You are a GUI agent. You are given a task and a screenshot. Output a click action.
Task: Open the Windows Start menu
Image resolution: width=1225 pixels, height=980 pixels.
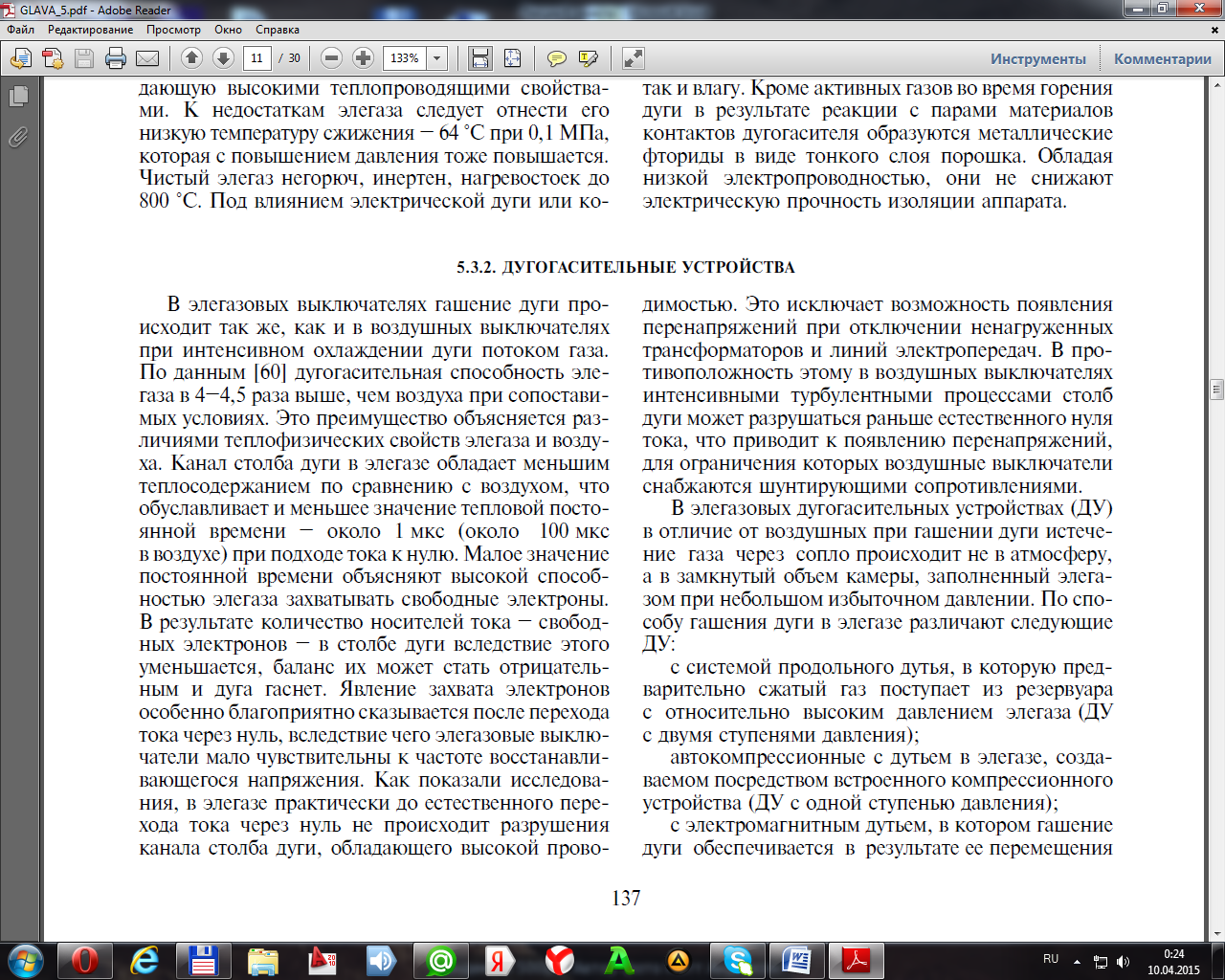click(26, 961)
